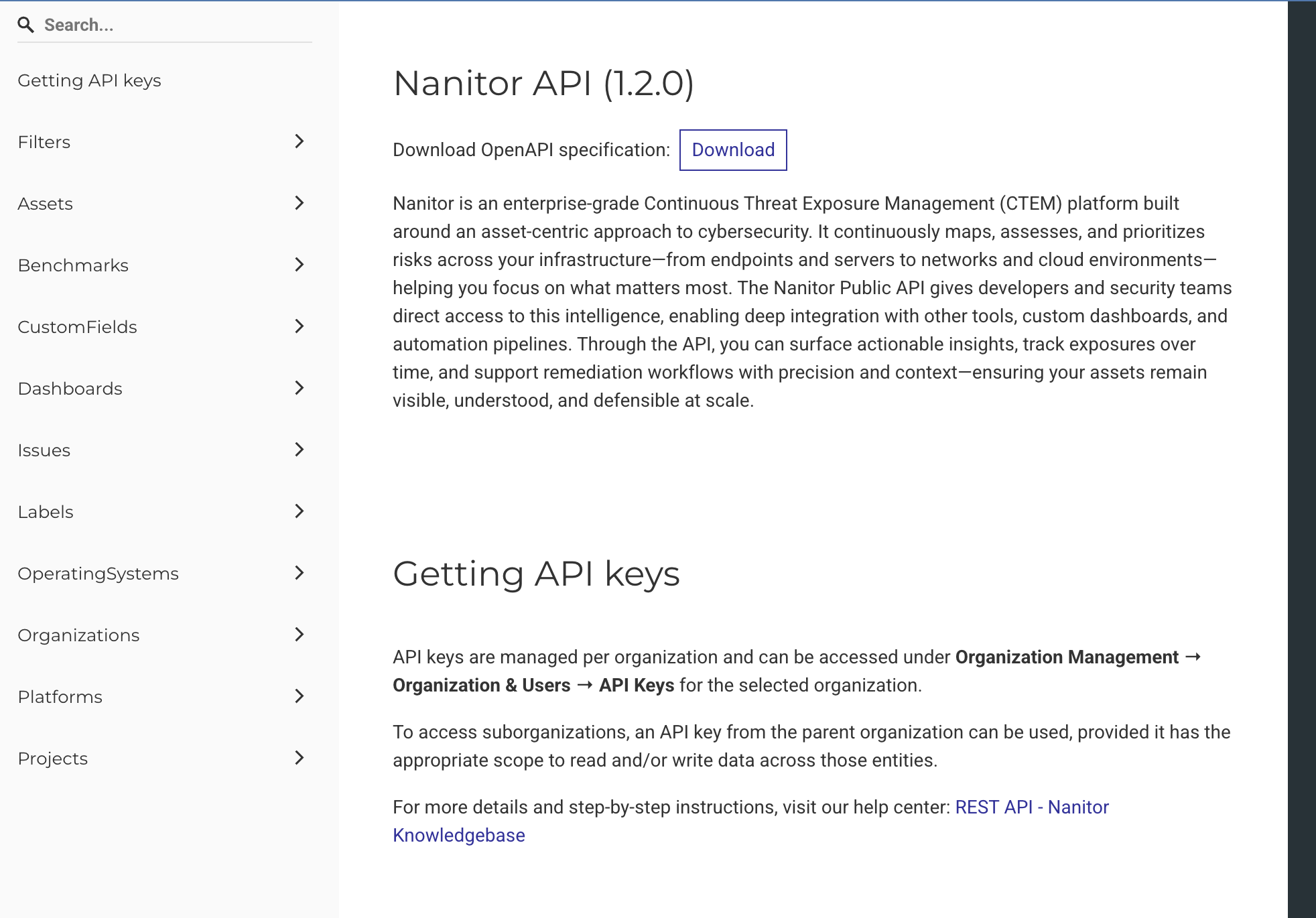Click the magnifying glass search icon

(x=25, y=25)
